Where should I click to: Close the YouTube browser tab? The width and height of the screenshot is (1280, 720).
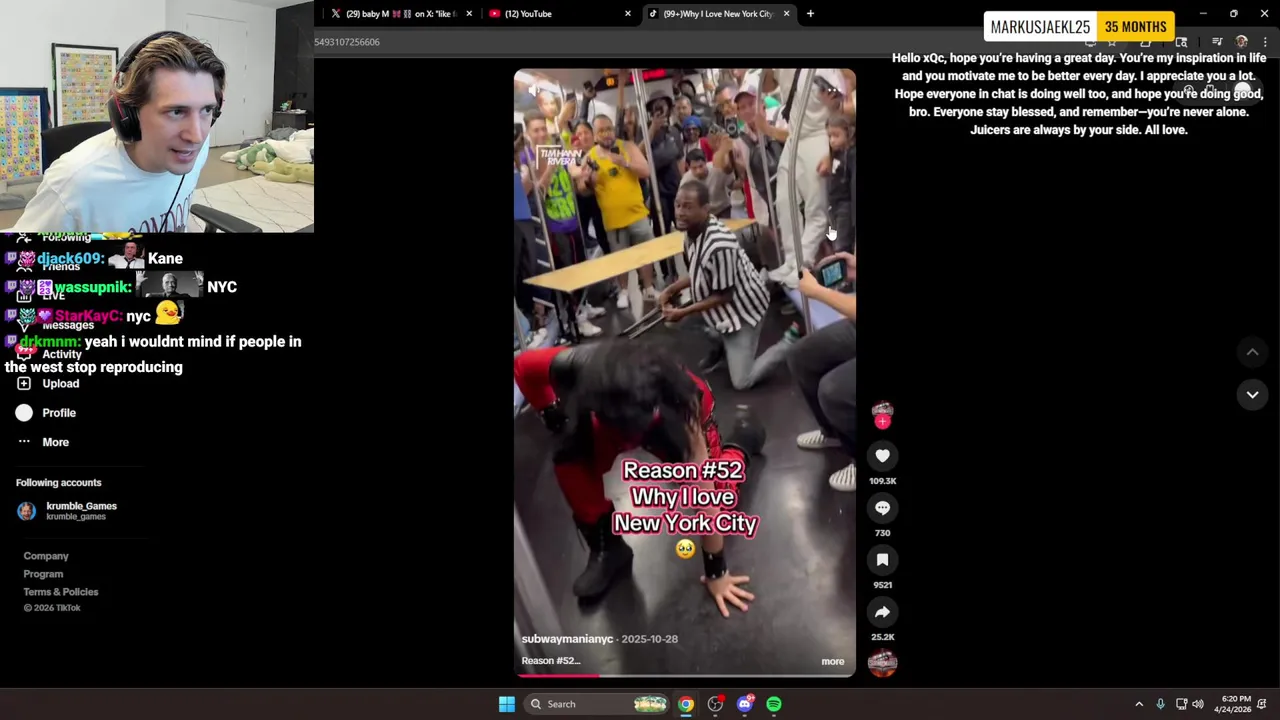[x=628, y=14]
